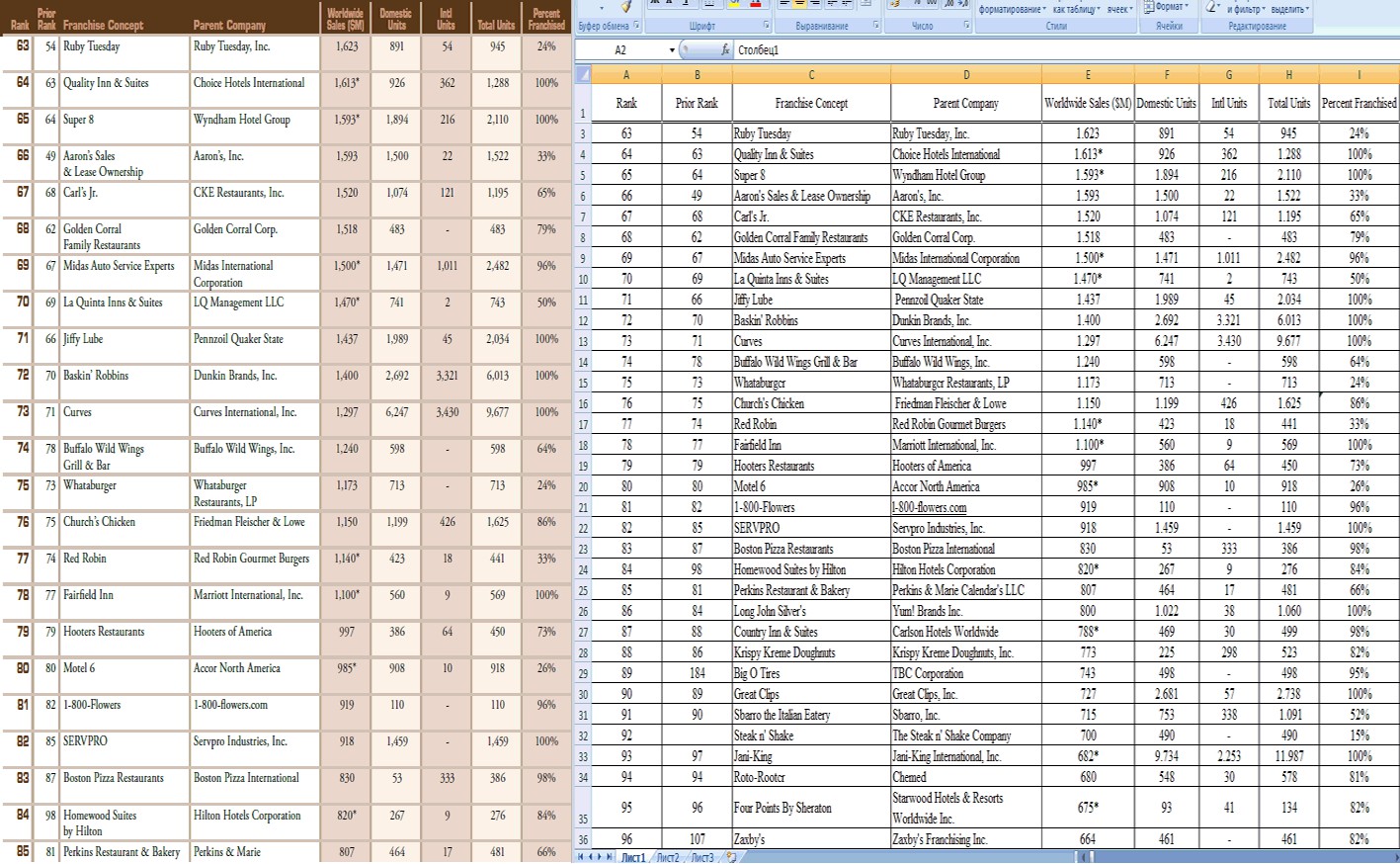Switch to the Лист1 sheet tab
Image resolution: width=1400 pixels, height=864 pixels.
pos(632,857)
